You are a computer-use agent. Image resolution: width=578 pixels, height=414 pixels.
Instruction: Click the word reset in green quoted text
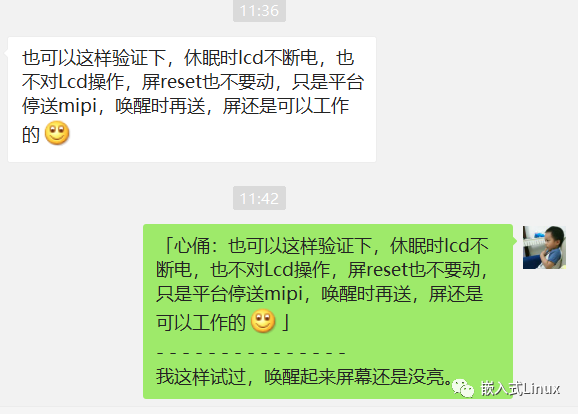[387, 270]
